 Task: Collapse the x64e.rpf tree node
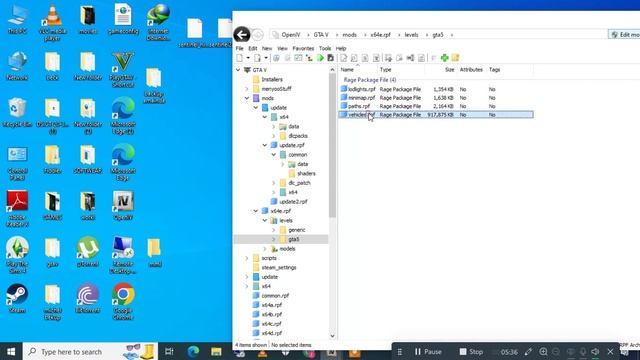coord(256,211)
